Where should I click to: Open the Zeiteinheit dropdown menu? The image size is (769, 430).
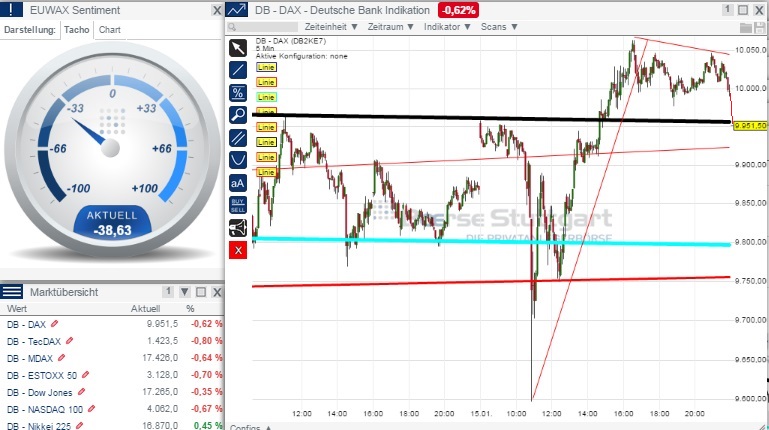(x=331, y=26)
